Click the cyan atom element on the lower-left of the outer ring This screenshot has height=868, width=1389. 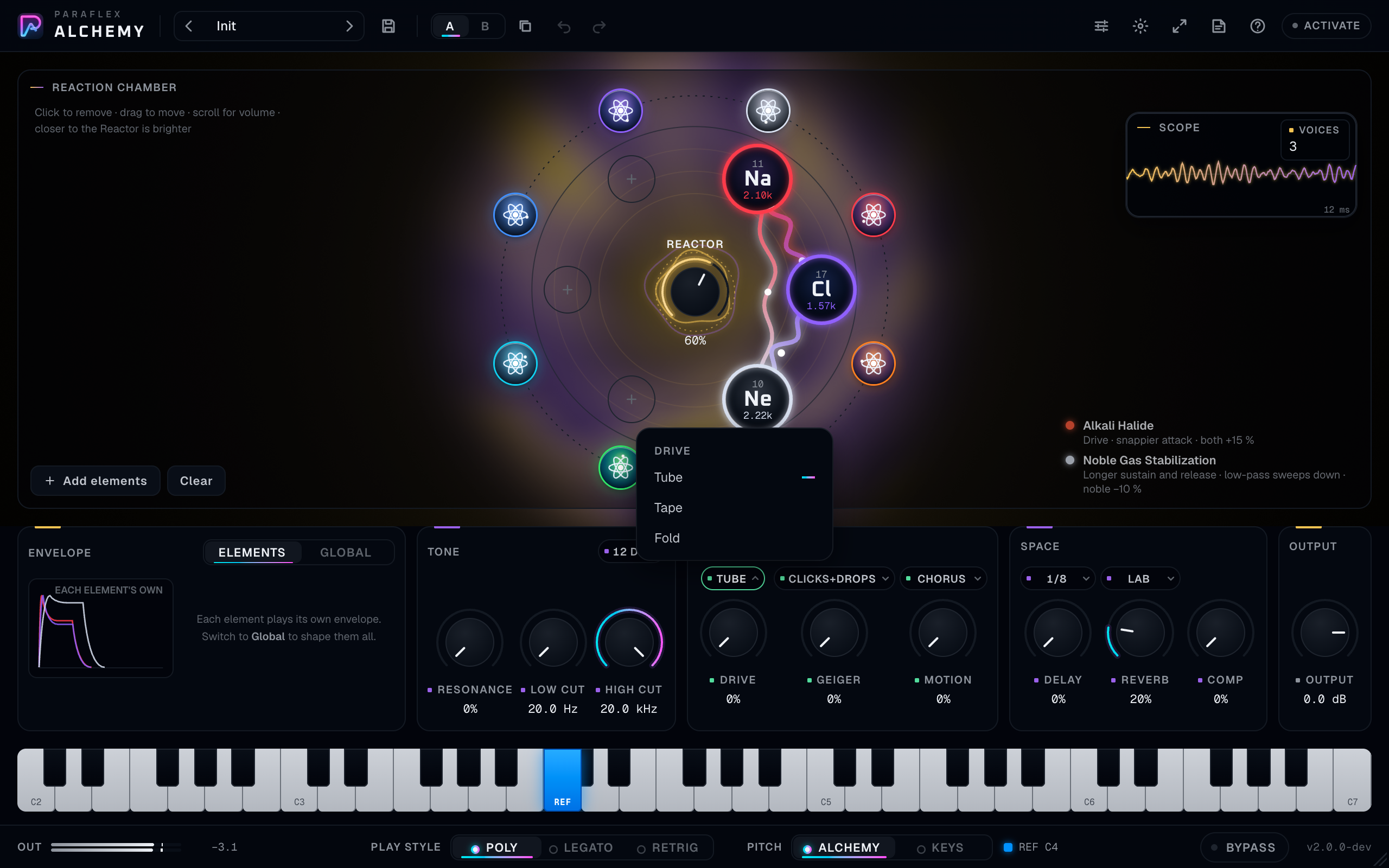pos(515,363)
